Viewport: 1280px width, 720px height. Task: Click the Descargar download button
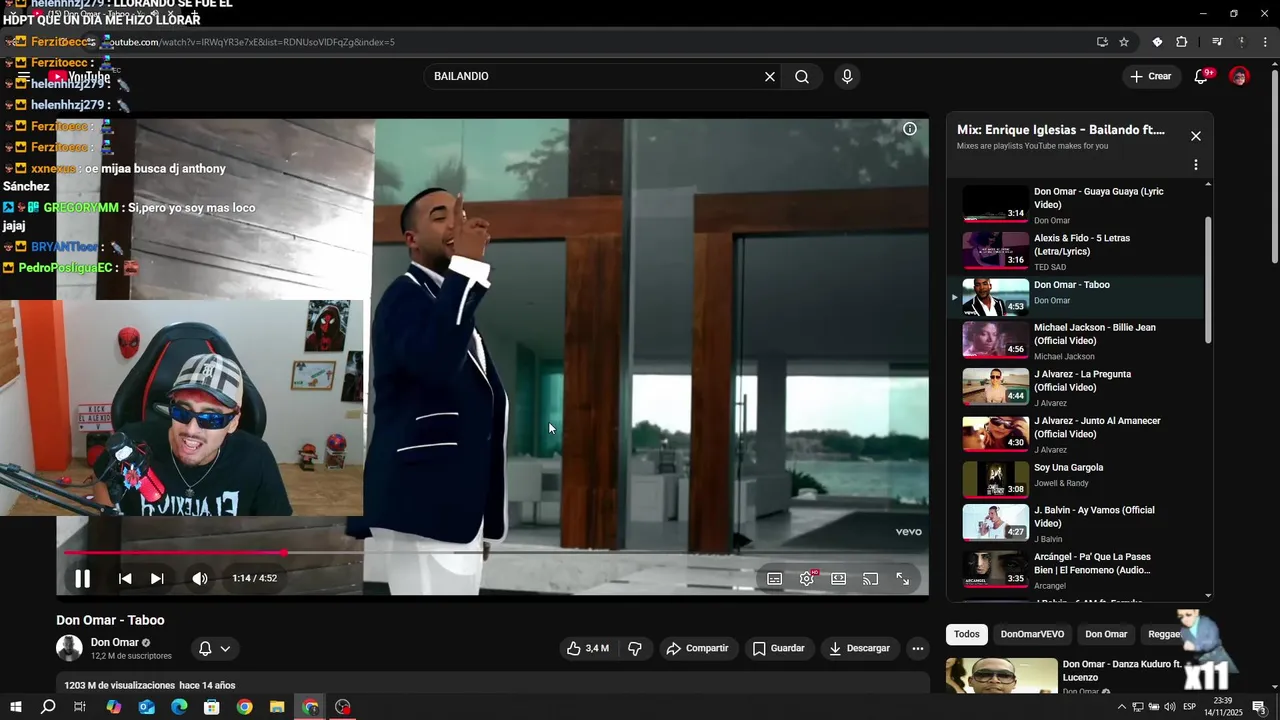(x=860, y=648)
